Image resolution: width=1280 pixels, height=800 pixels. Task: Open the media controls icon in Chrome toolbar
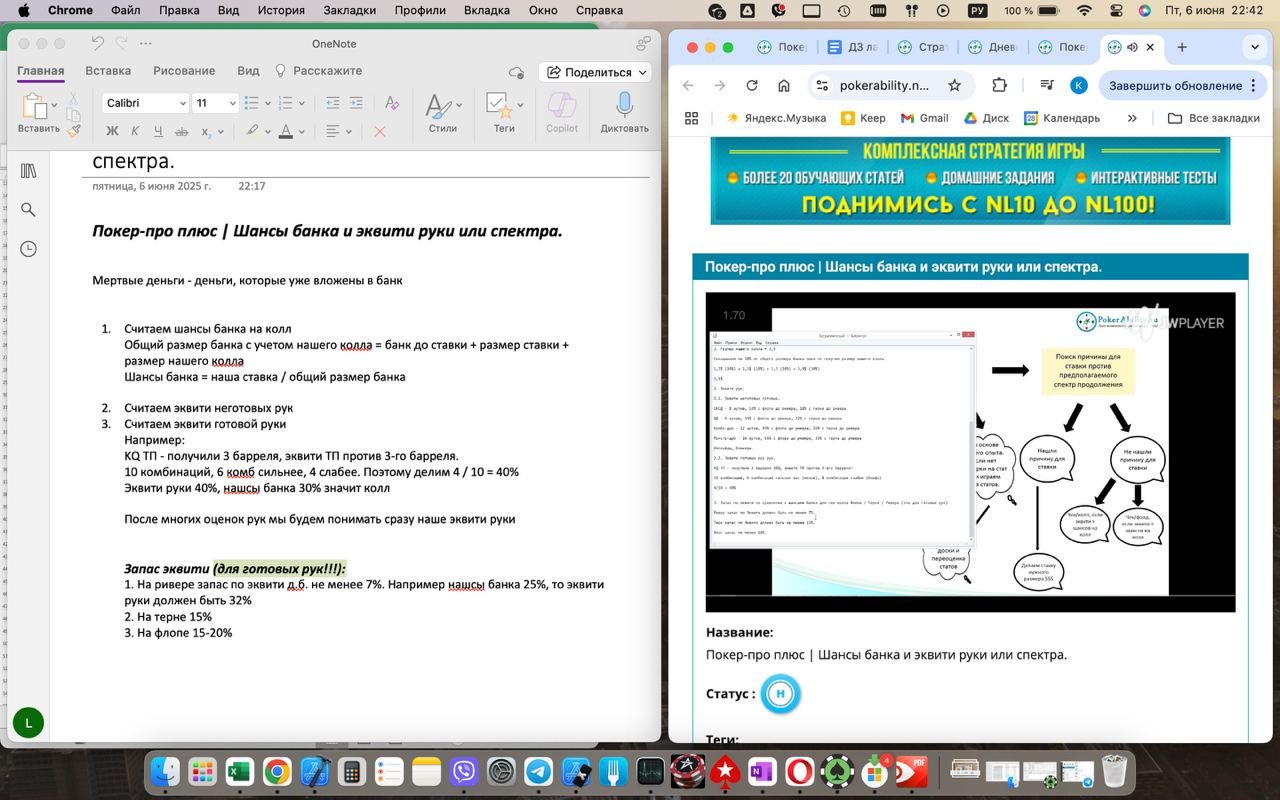(1046, 85)
